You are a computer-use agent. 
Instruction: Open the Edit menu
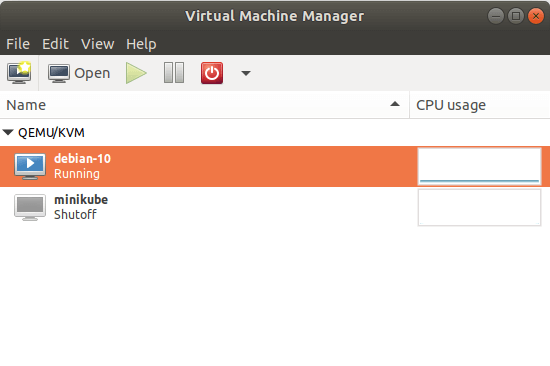pyautogui.click(x=55, y=44)
